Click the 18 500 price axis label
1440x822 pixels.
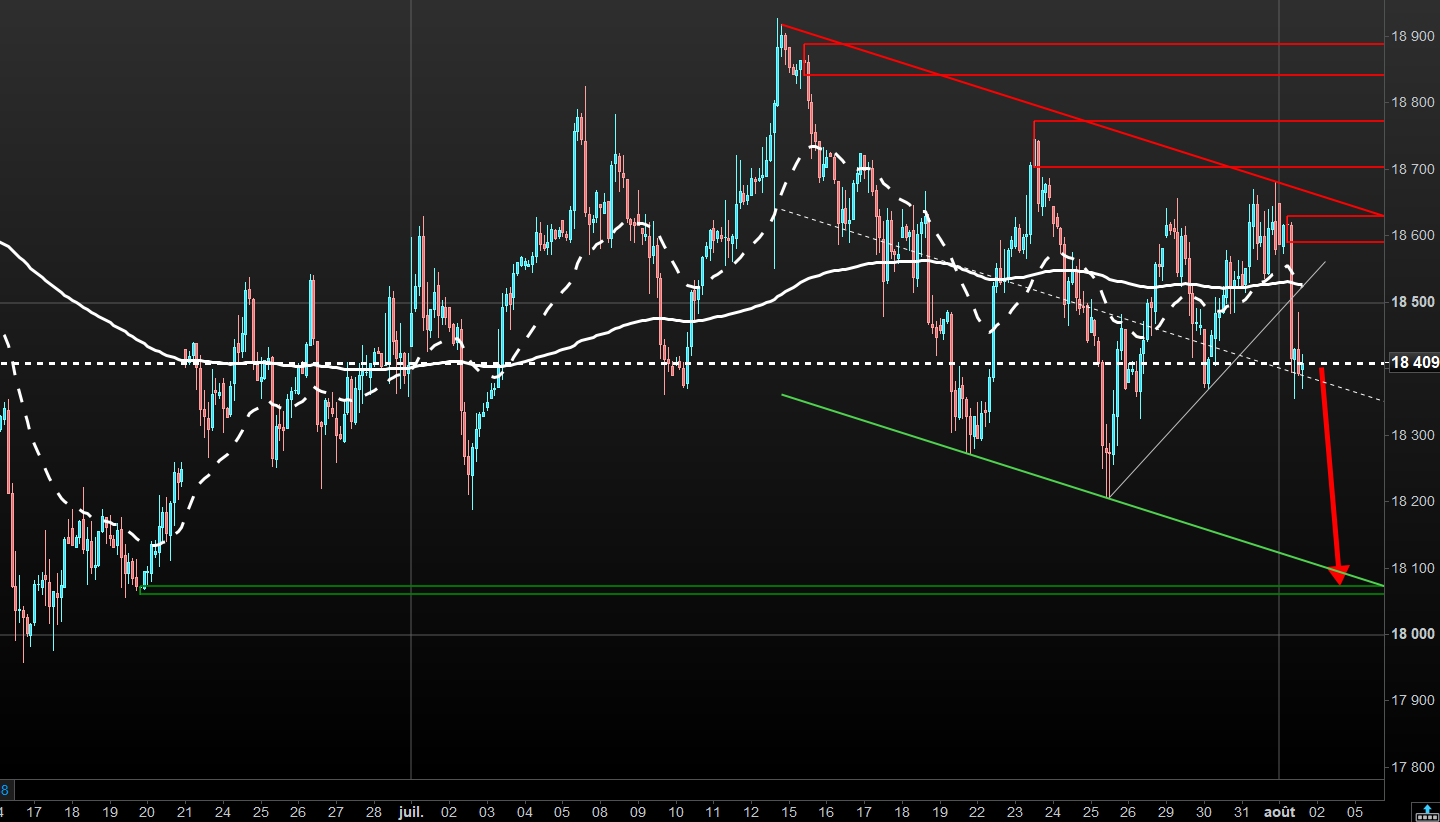point(1413,302)
